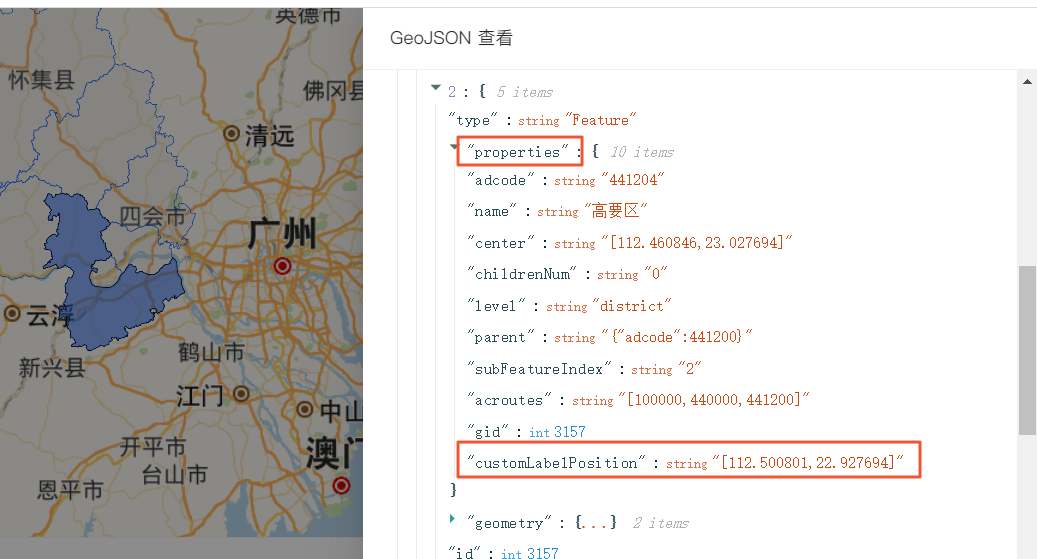This screenshot has width=1037, height=559.
Task: Click the "center" coordinate value
Action: click(696, 243)
